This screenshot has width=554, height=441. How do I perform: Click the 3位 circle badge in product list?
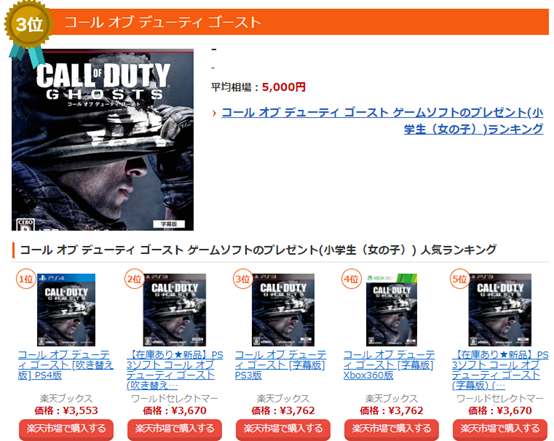(243, 279)
